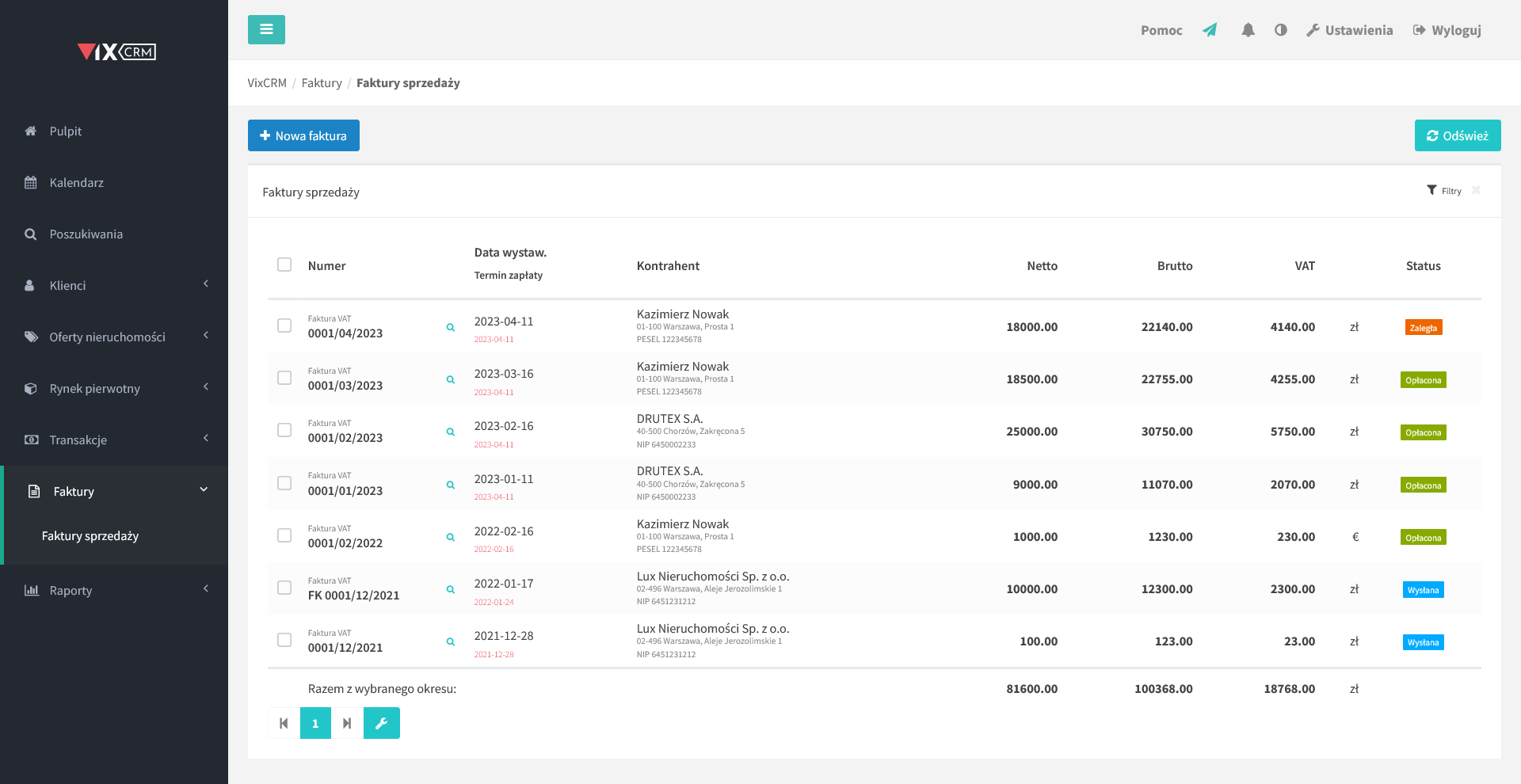Viewport: 1521px width, 784px height.
Task: Click magnifier icon for invoice FK 0001/12/2021
Action: [x=451, y=589]
